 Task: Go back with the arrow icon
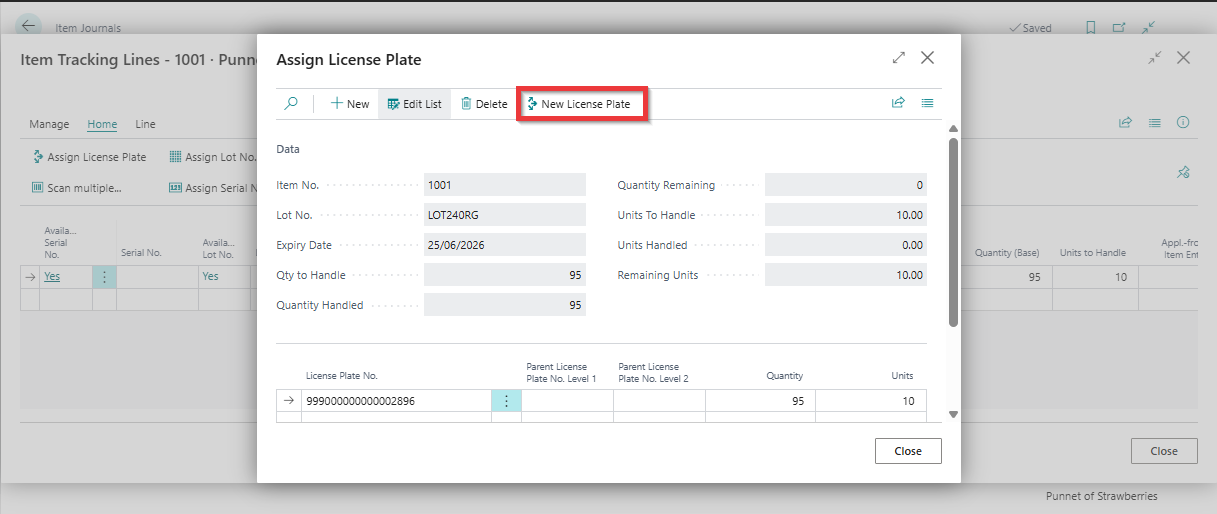27,26
